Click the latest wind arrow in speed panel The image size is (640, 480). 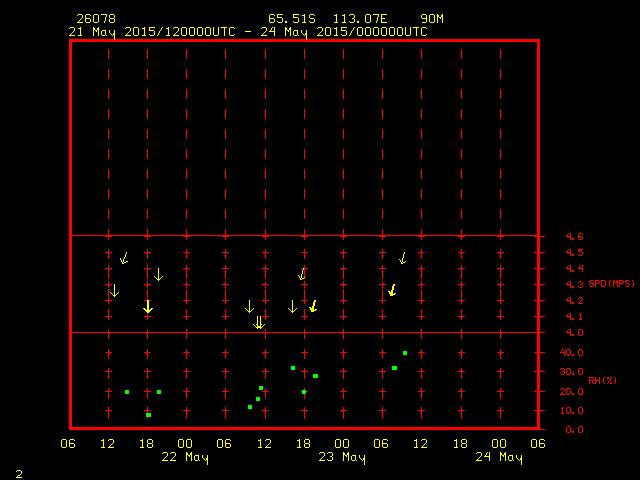(403, 258)
